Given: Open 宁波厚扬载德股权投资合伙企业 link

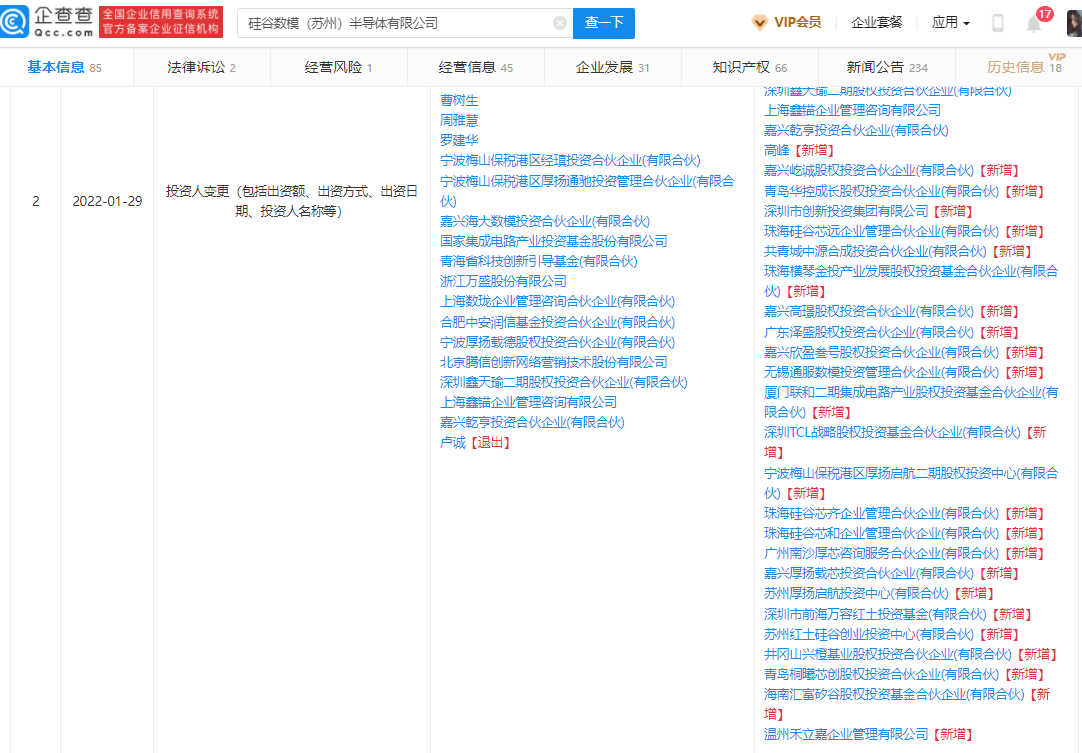Looking at the screenshot, I should click(558, 342).
